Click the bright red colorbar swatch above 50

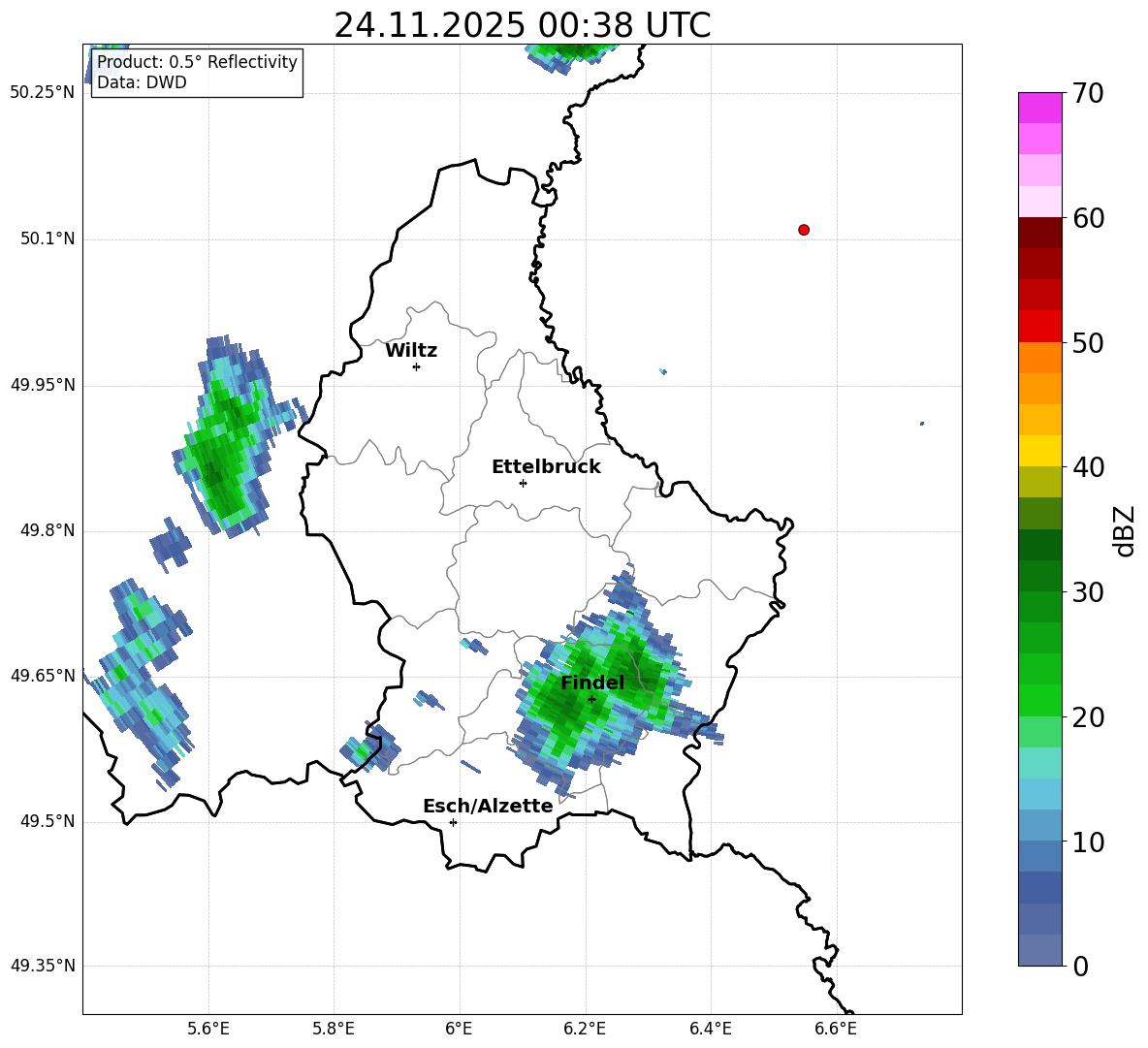point(1039,326)
